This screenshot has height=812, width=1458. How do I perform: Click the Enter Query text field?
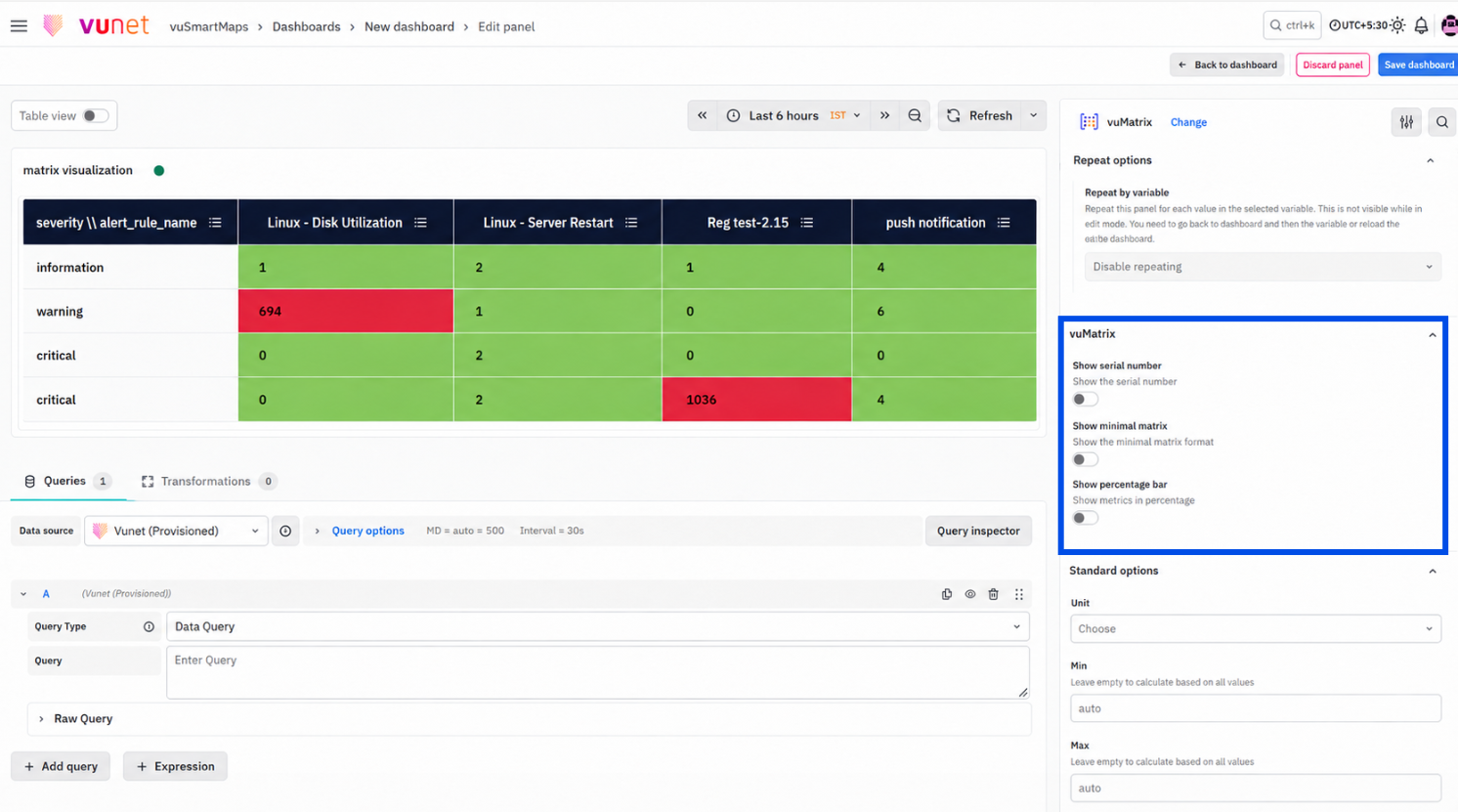tap(598, 672)
